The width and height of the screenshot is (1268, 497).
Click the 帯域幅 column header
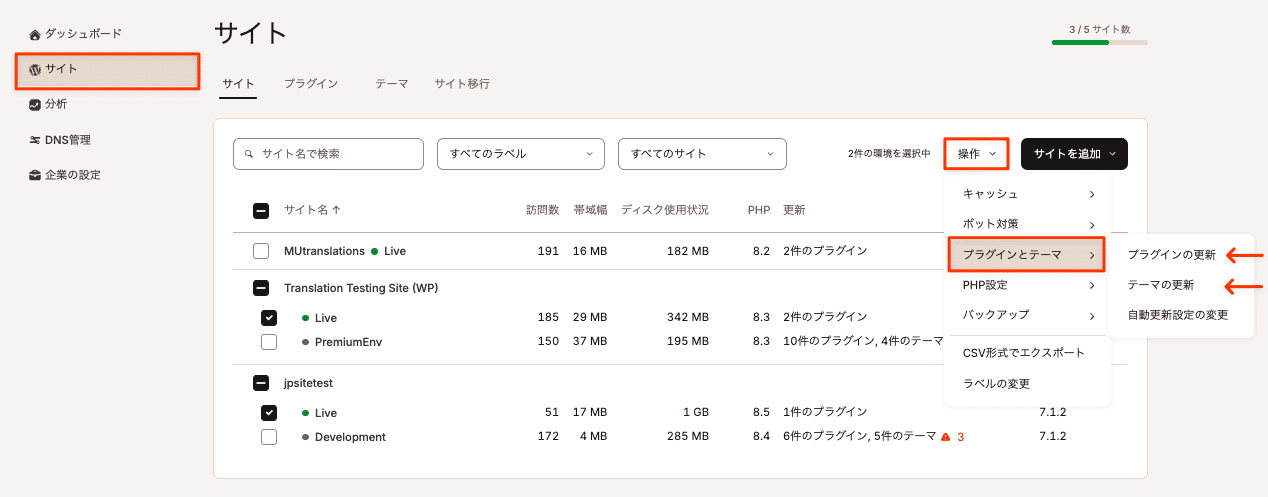590,210
